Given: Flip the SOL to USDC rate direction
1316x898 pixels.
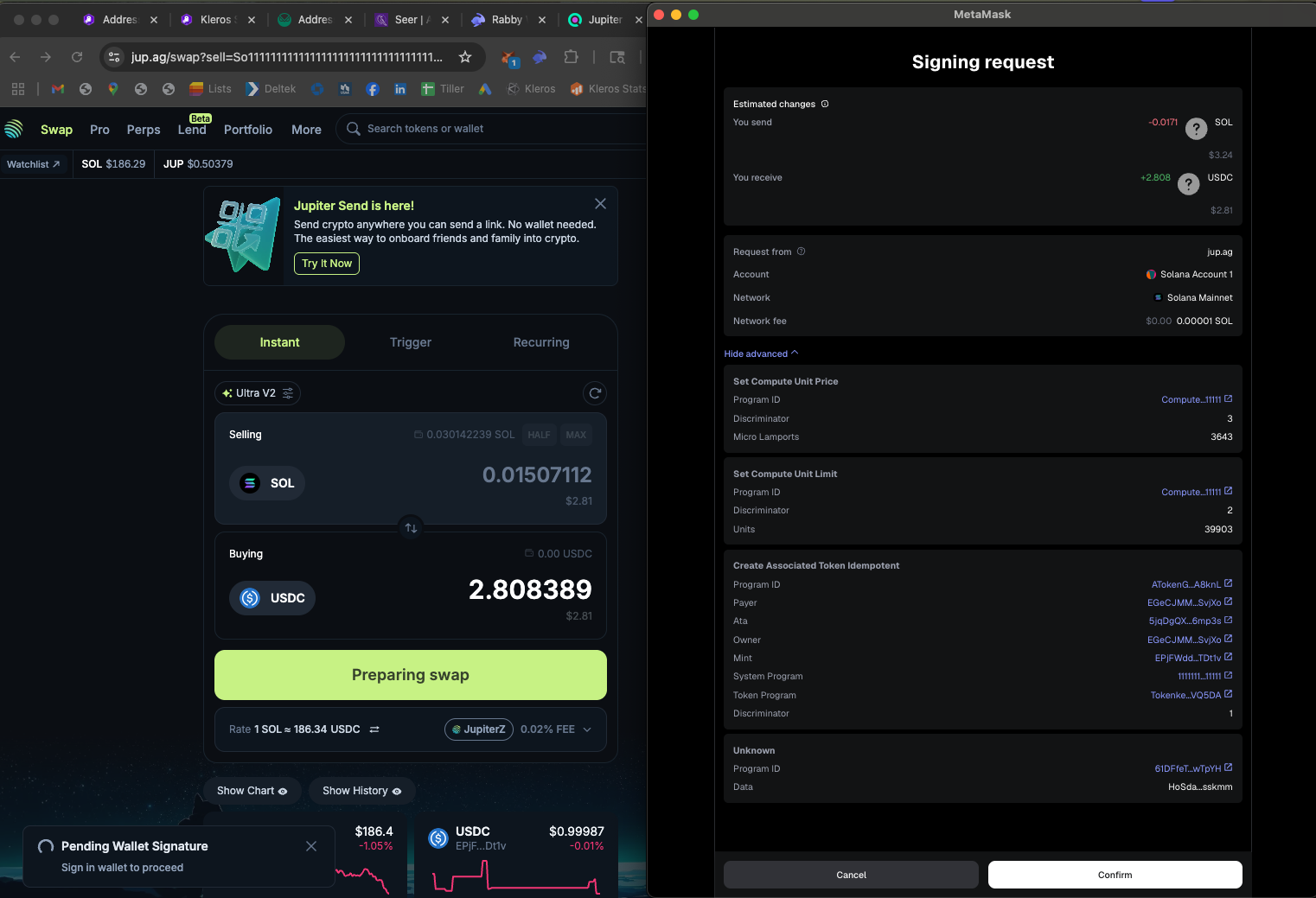Looking at the screenshot, I should point(374,729).
